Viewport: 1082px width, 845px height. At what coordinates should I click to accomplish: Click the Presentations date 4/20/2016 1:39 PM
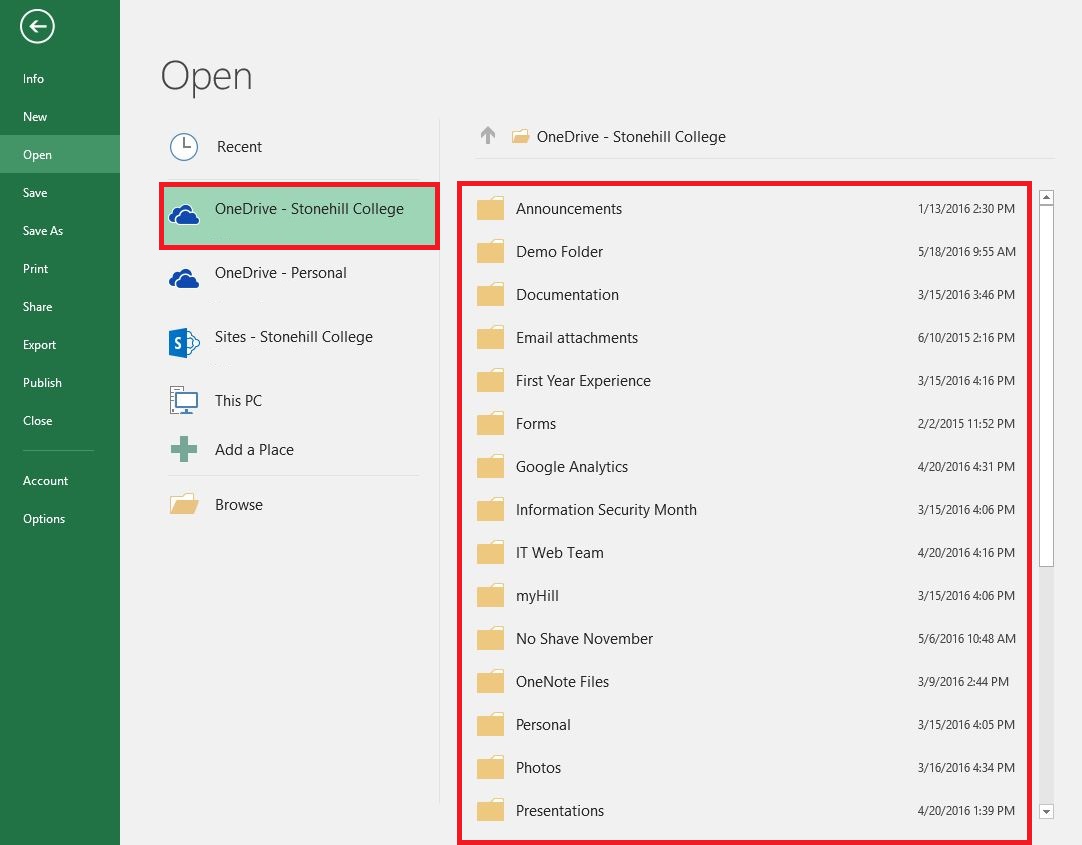pos(966,811)
